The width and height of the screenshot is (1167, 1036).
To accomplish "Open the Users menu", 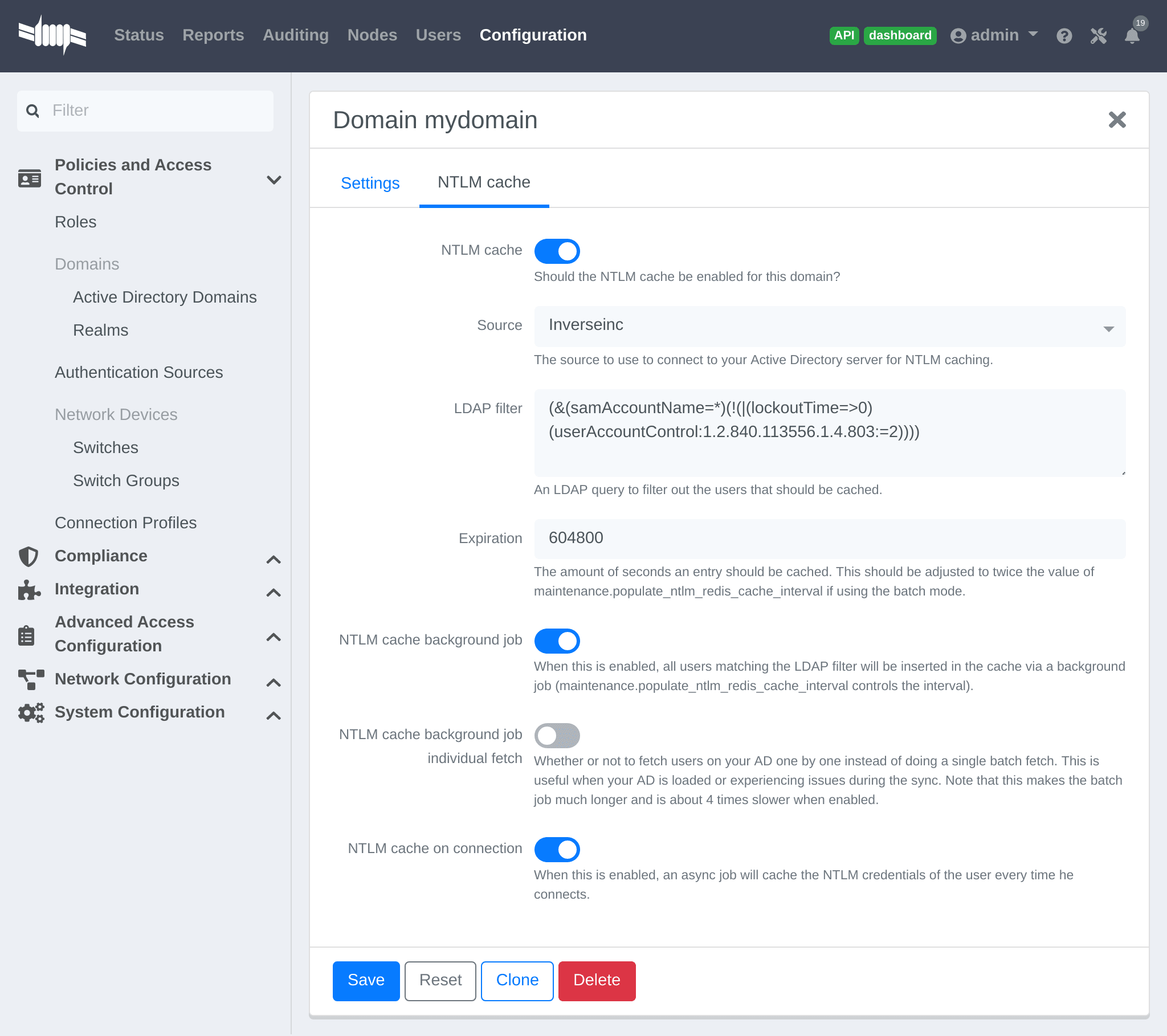I will click(438, 35).
